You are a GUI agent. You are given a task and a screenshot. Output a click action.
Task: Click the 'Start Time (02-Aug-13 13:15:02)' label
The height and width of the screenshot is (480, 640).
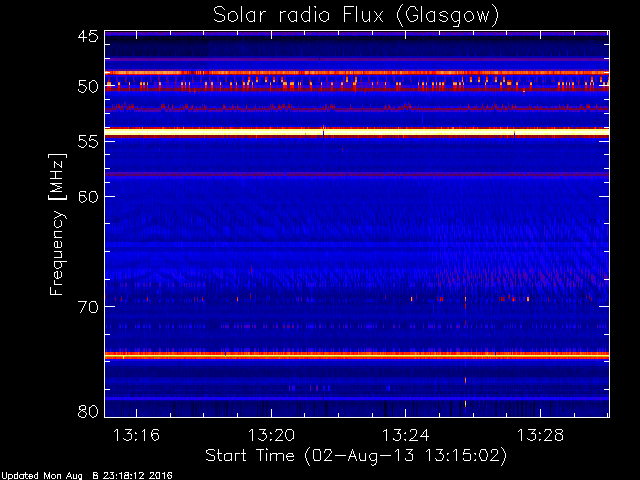point(356,456)
